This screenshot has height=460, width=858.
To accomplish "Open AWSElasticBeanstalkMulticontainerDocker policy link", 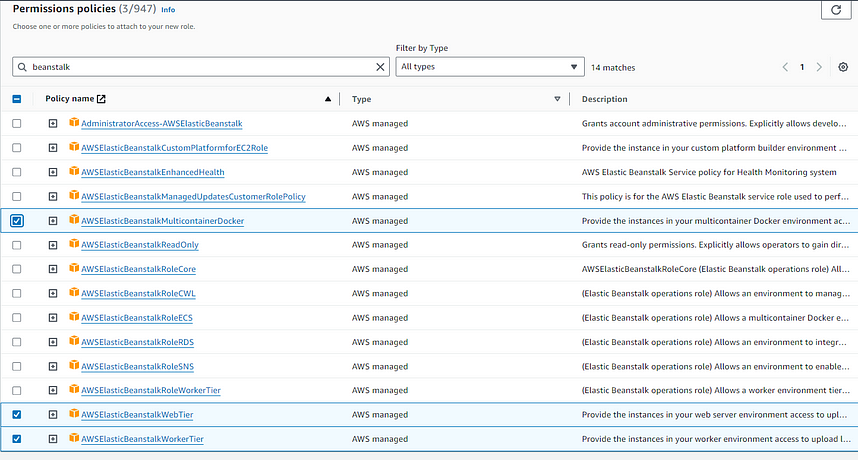I will pos(163,221).
